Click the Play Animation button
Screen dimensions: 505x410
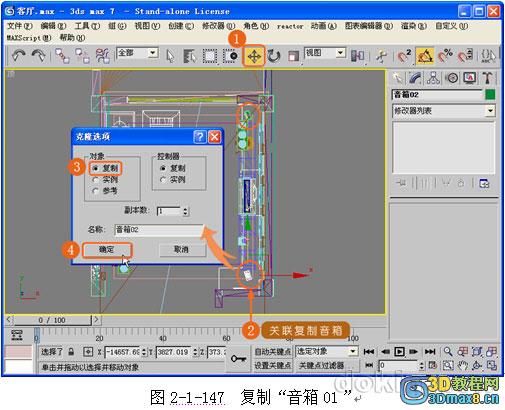point(399,352)
